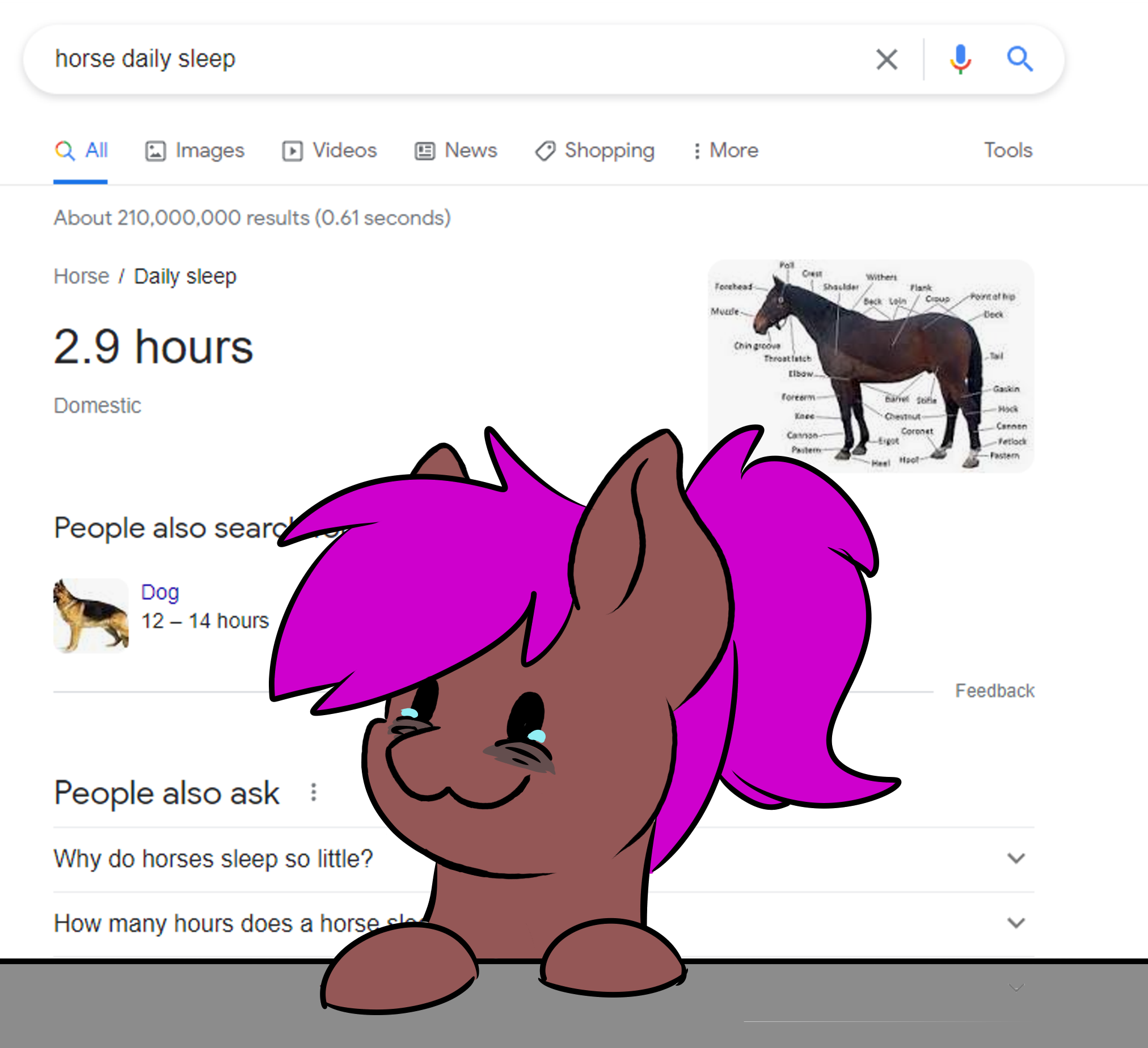Image resolution: width=1148 pixels, height=1048 pixels.
Task: Expand the partially hidden third question chevron
Action: point(1016,987)
